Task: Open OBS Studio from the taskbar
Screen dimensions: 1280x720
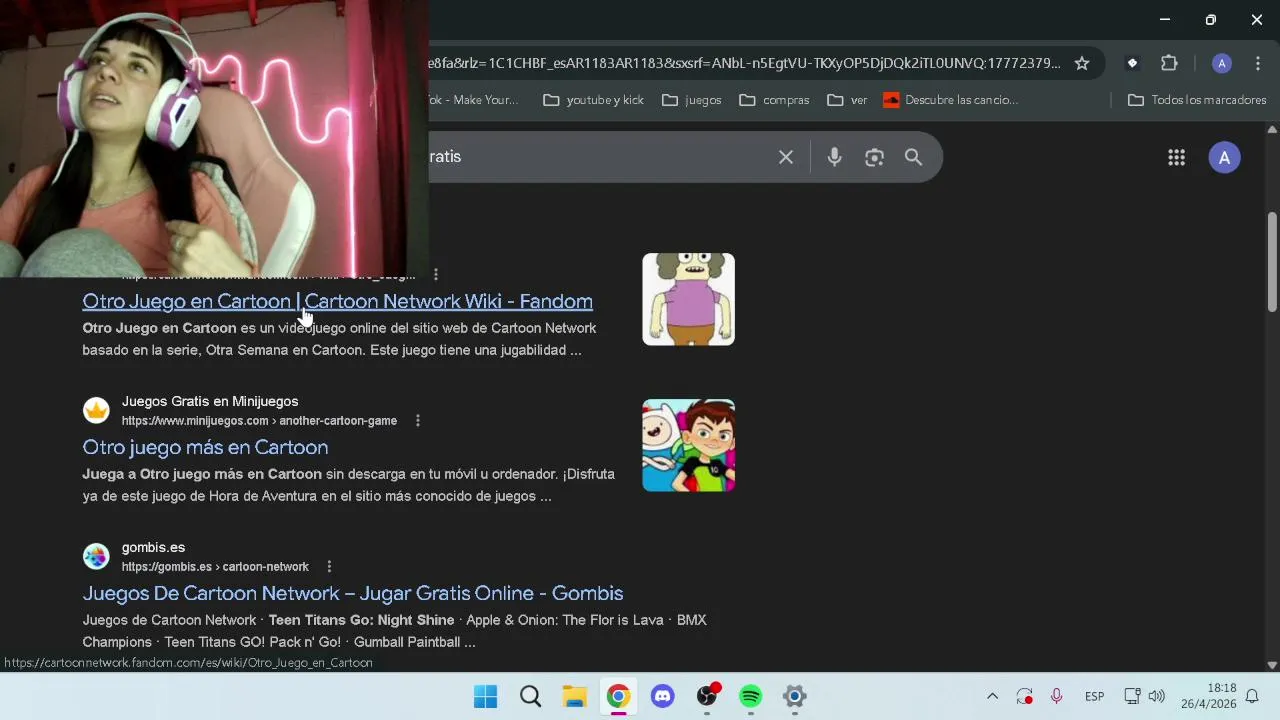Action: tap(707, 696)
